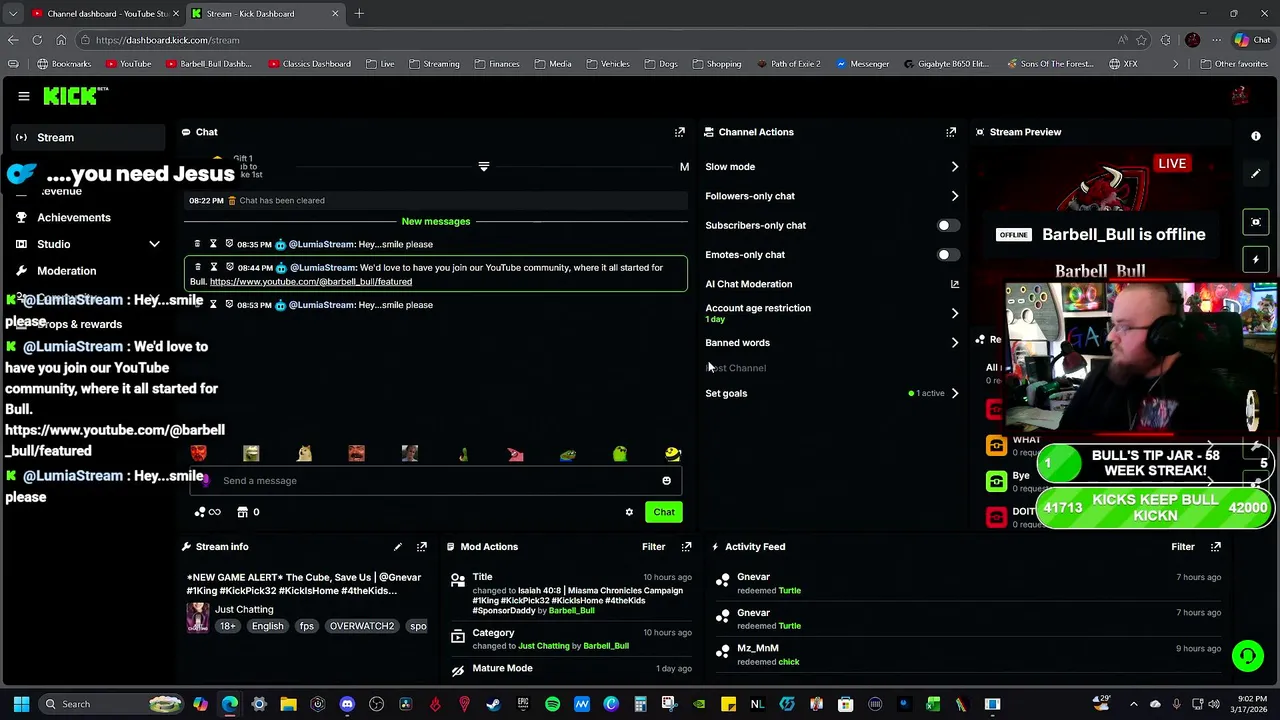Open Discord from the taskbar
The height and width of the screenshot is (720, 1280).
347,704
